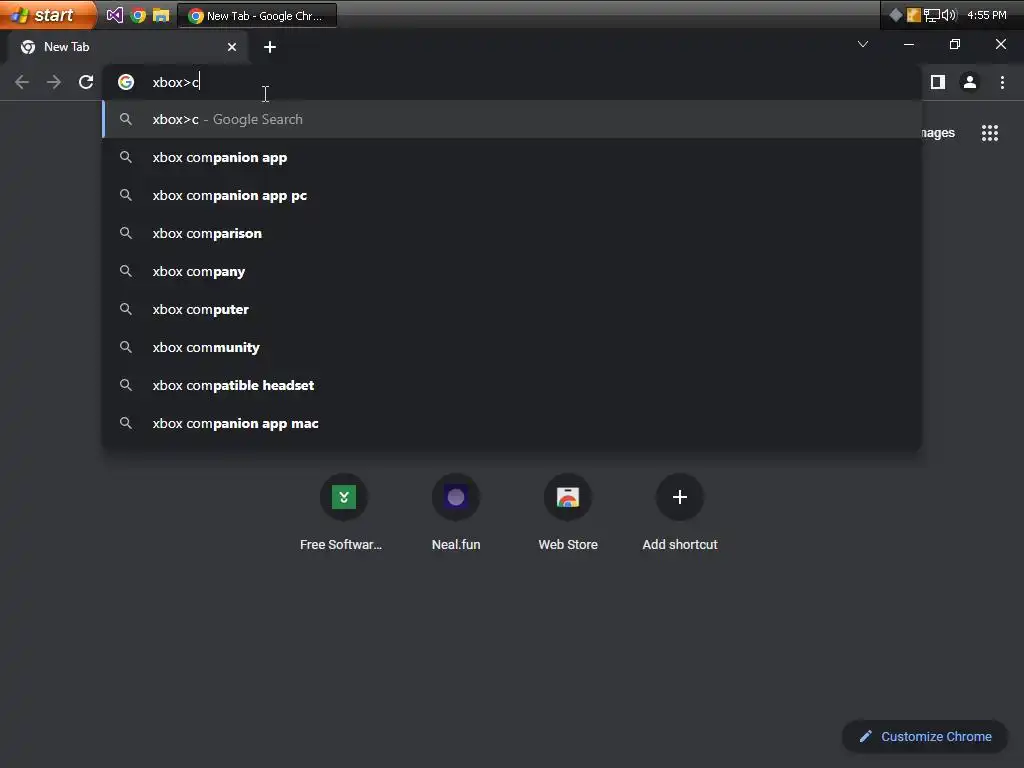The width and height of the screenshot is (1024, 768).
Task: Open the Neal.fun shortcut tile
Action: point(456,513)
